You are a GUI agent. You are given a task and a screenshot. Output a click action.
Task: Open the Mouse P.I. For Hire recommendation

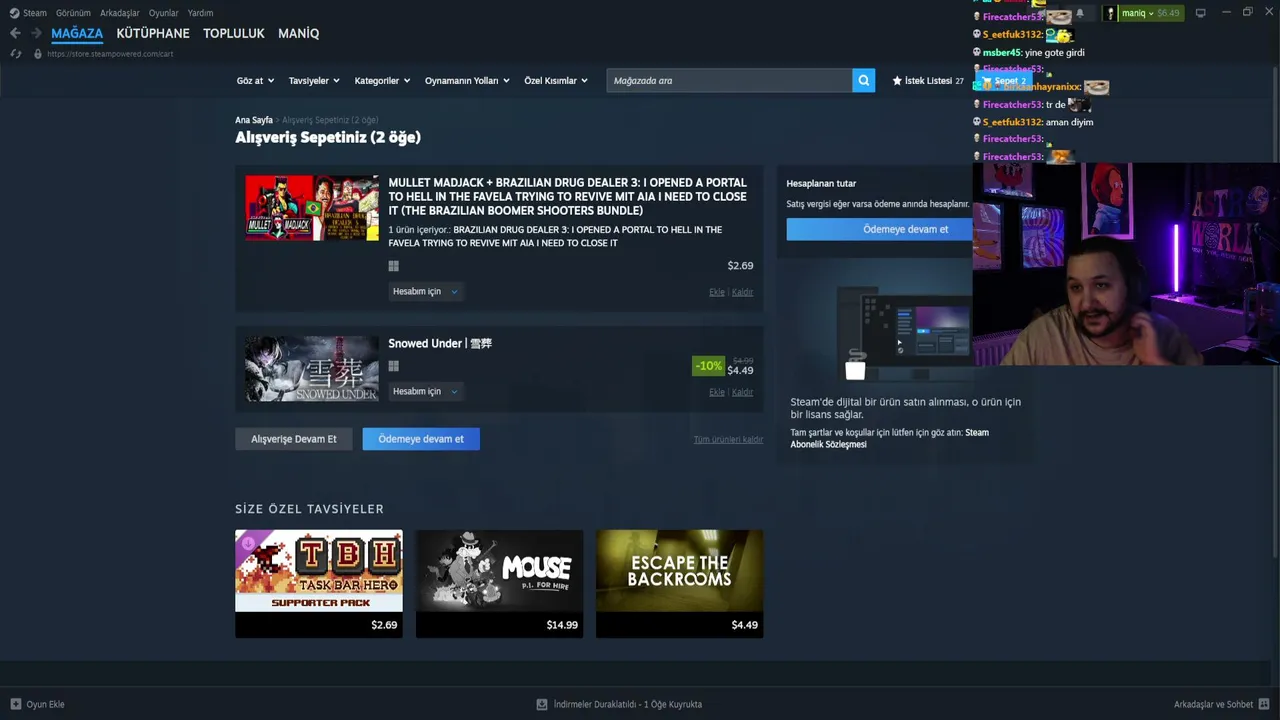click(499, 584)
